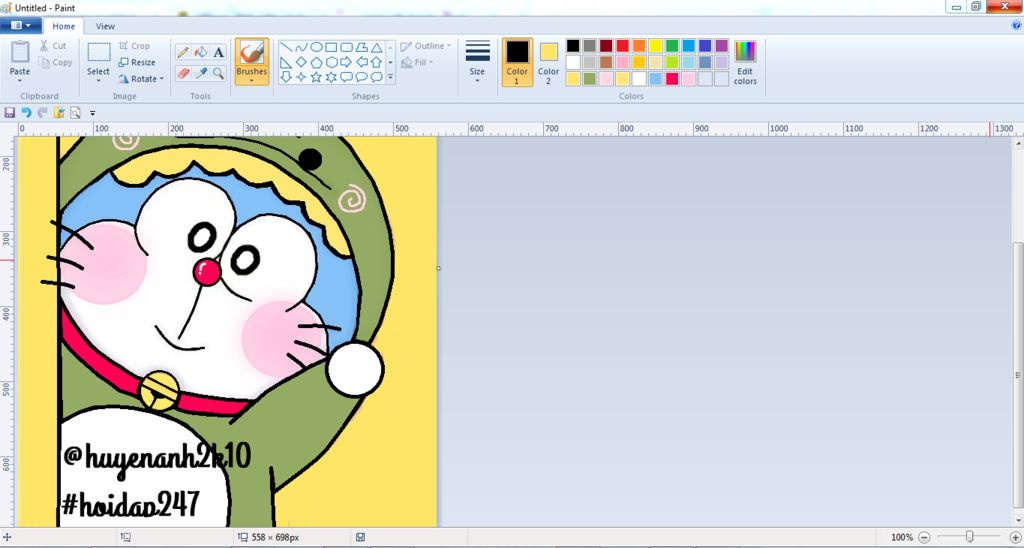Open the Paint file menu button
This screenshot has width=1024, height=548.
pyautogui.click(x=21, y=25)
